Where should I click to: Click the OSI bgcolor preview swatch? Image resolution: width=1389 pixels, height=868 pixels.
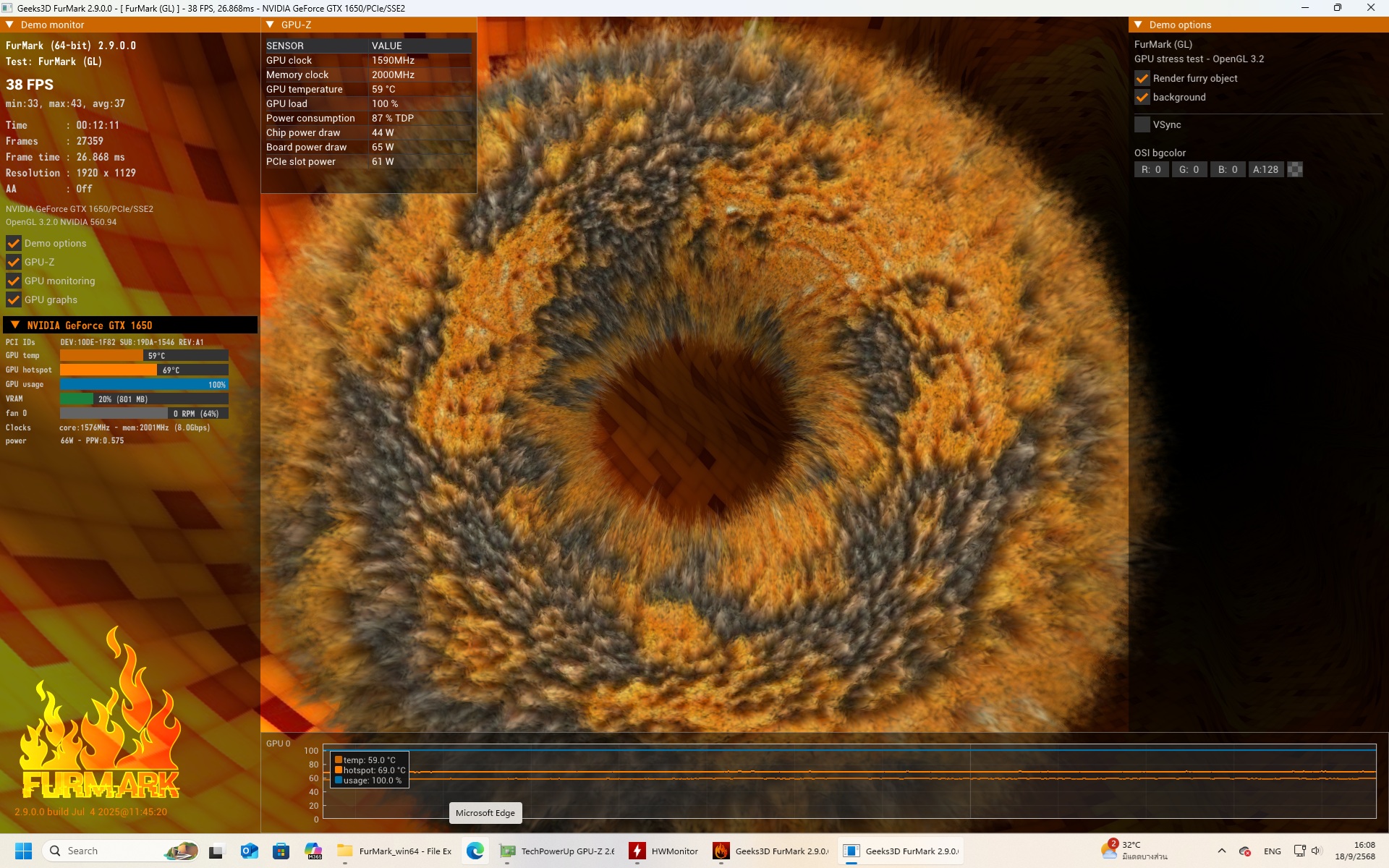tap(1295, 169)
